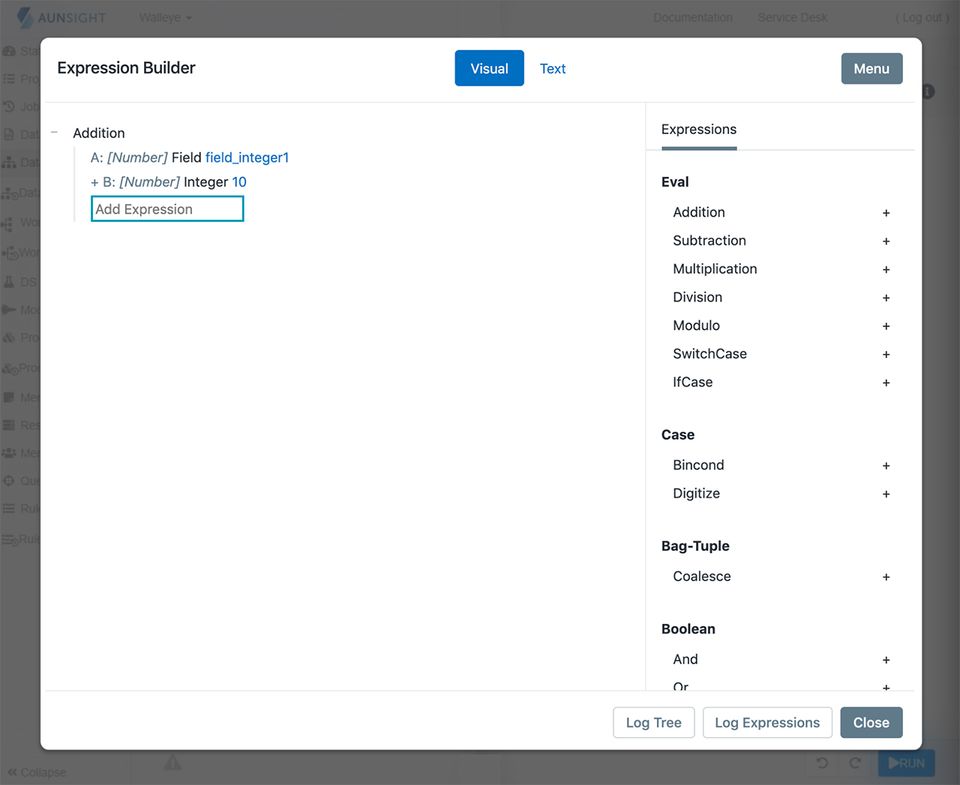Click the plus next to Bincond under Case
The height and width of the screenshot is (785, 960).
tap(886, 465)
